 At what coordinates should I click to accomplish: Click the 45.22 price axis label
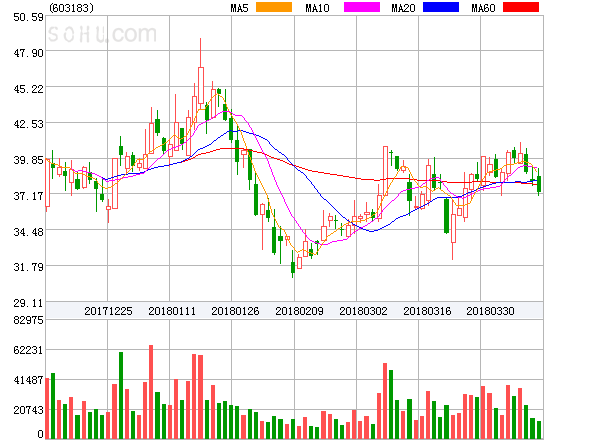pyautogui.click(x=29, y=89)
